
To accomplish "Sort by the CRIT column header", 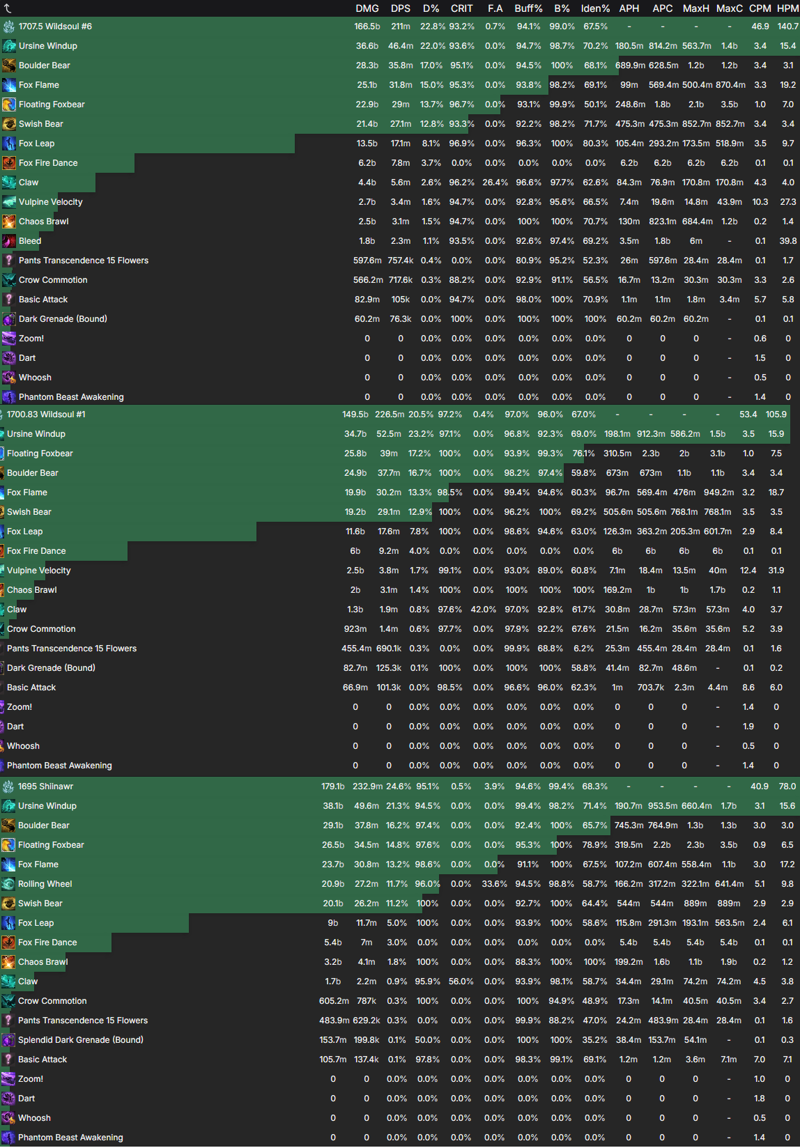I will [x=462, y=9].
